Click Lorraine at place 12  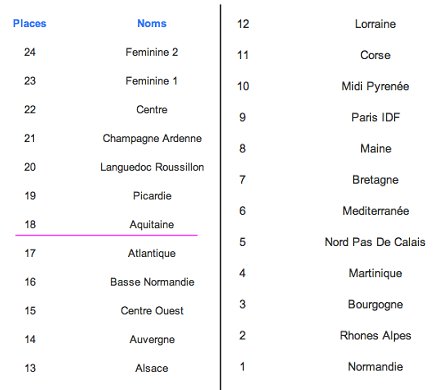point(375,24)
